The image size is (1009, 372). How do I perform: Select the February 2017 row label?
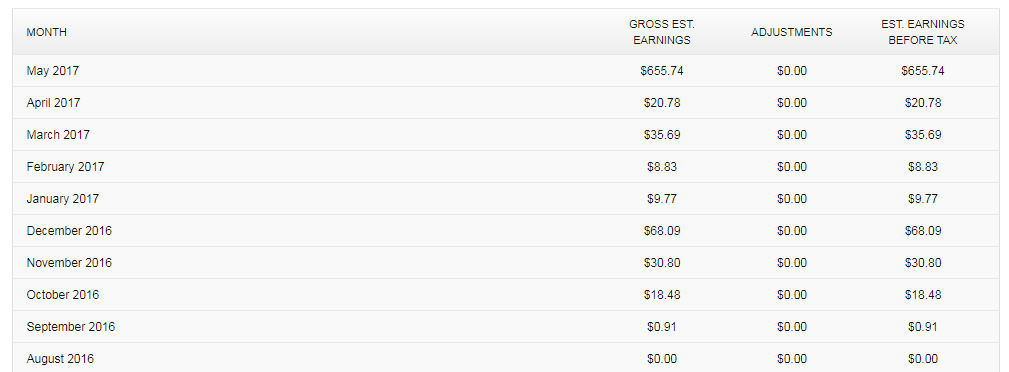click(65, 167)
